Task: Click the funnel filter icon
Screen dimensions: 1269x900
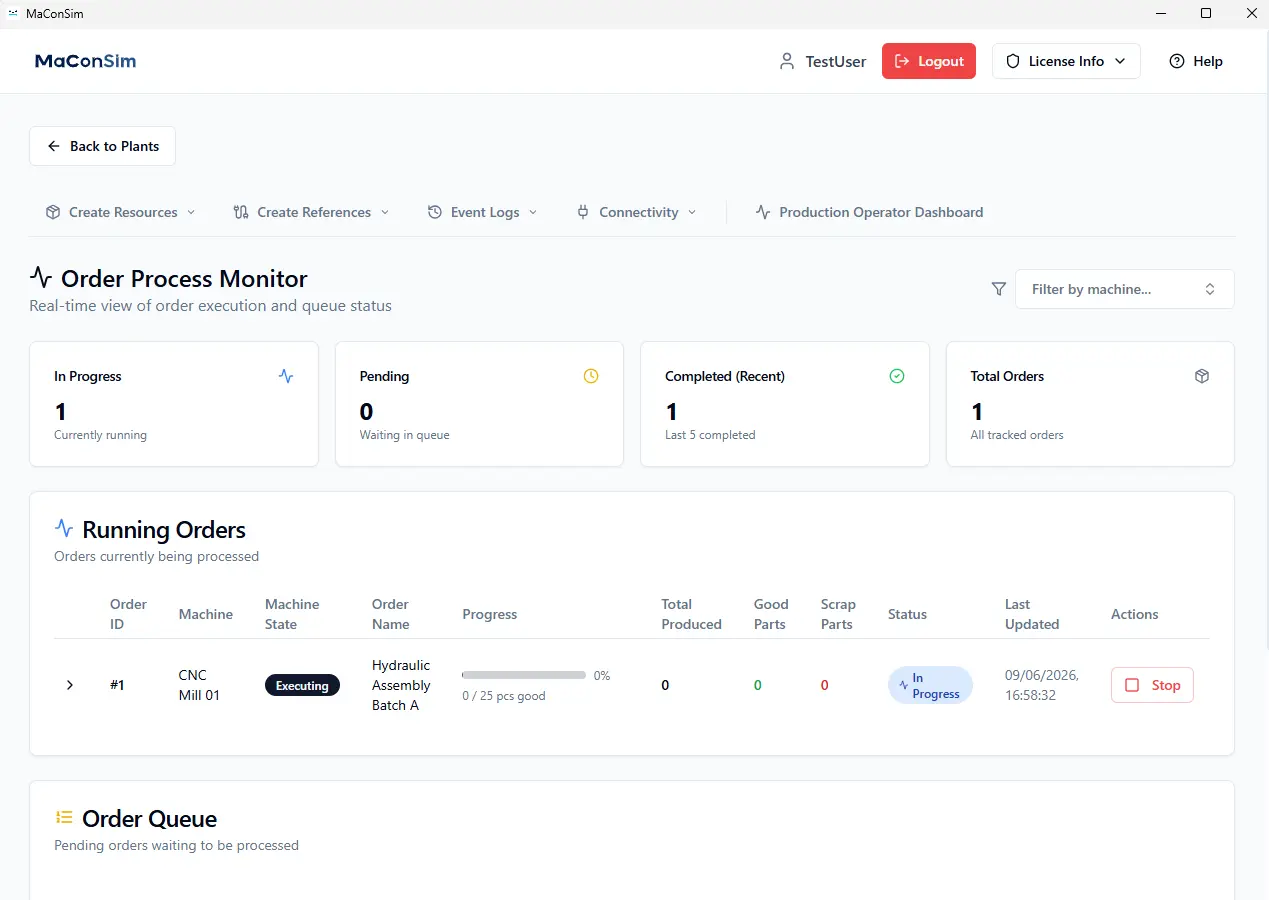Action: click(x=998, y=289)
